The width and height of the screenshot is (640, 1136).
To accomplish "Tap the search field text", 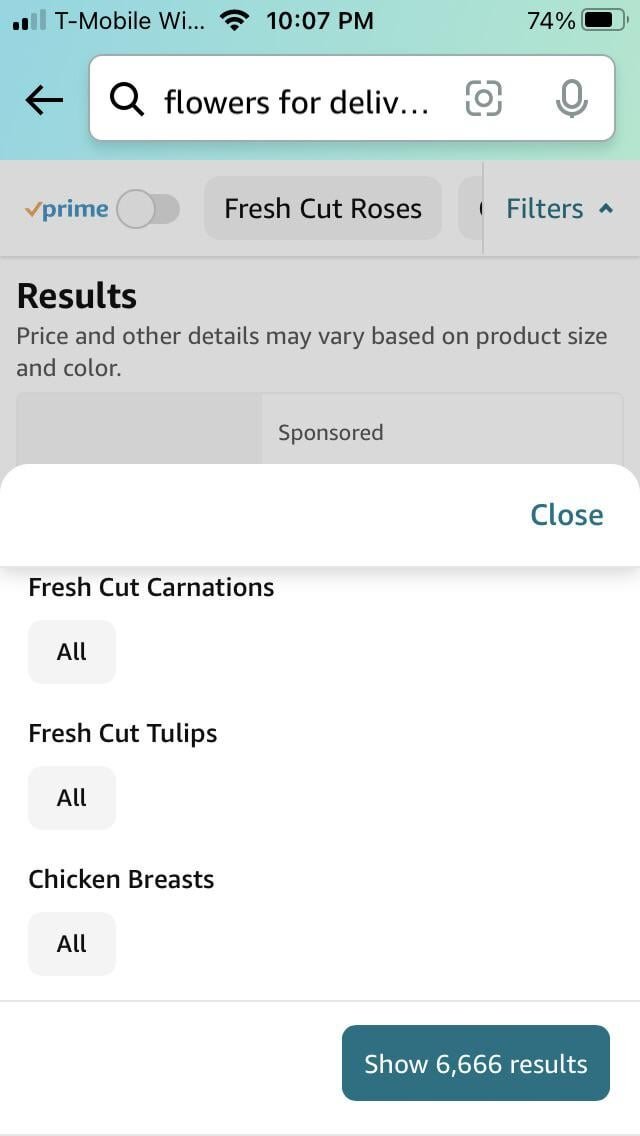I will 296,101.
